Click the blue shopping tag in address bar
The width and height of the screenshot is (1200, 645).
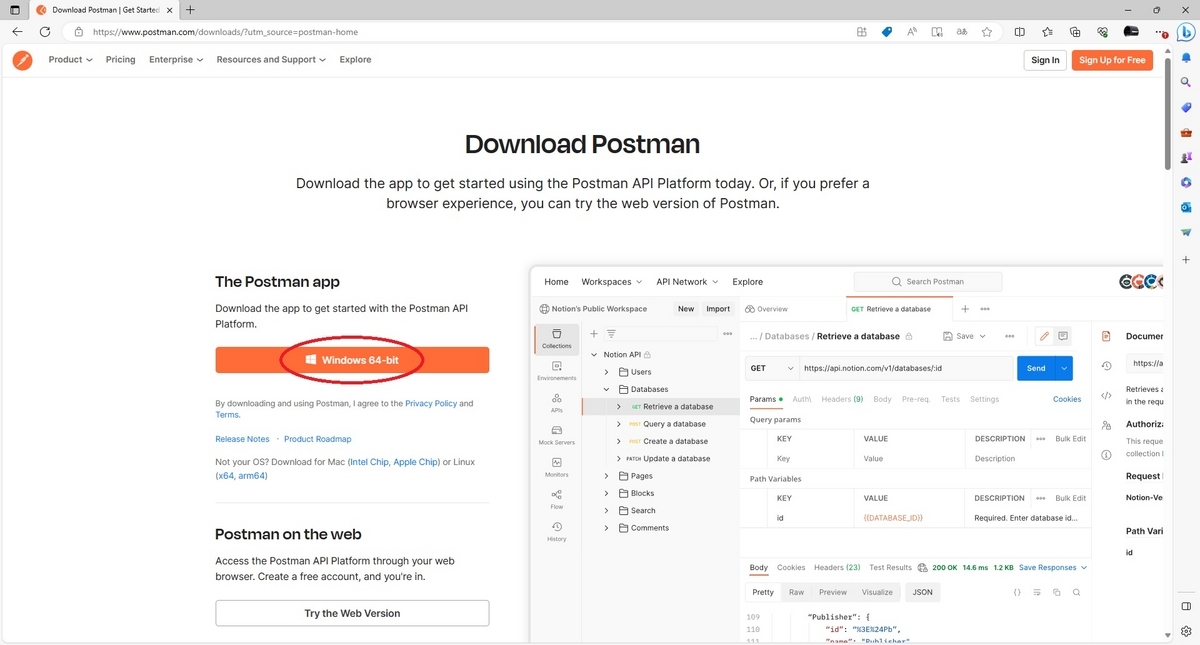coord(886,32)
